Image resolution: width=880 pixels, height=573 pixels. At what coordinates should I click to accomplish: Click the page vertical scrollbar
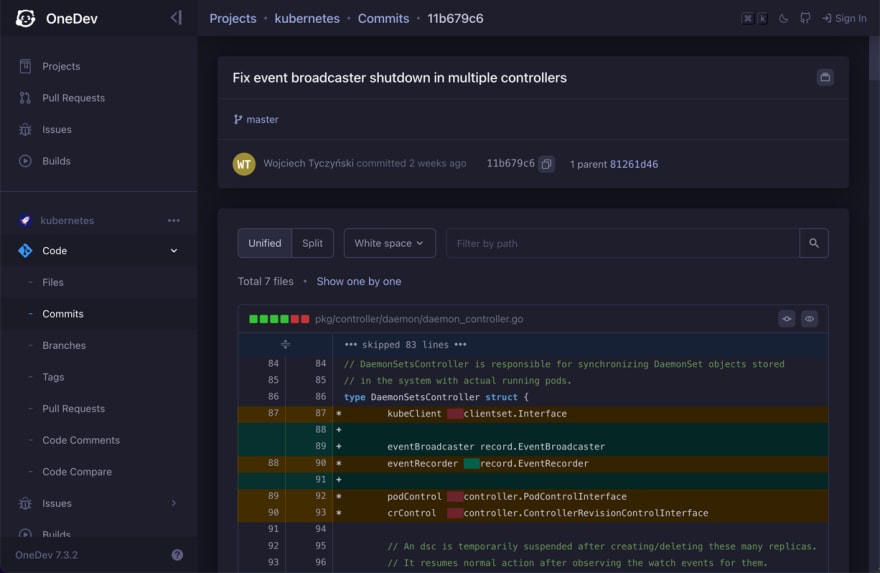[x=874, y=59]
